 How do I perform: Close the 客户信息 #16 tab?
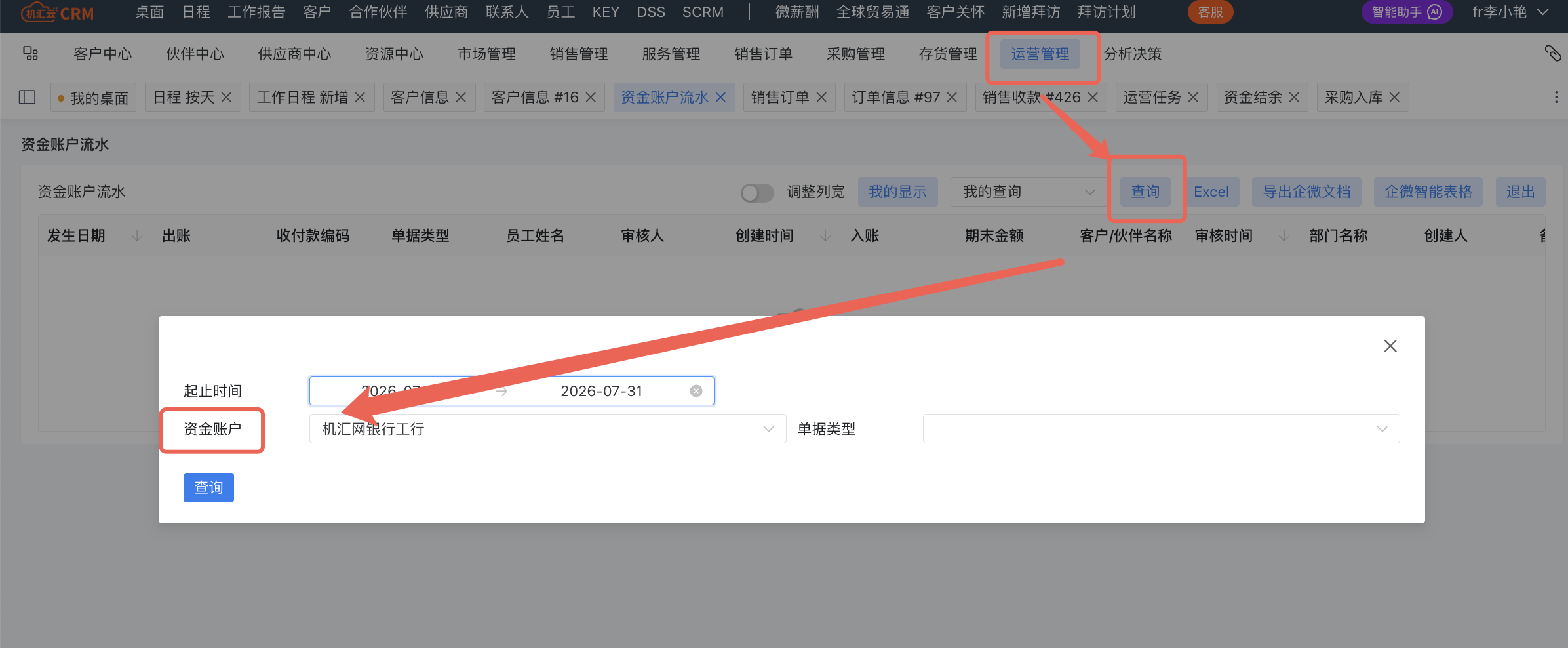[591, 97]
